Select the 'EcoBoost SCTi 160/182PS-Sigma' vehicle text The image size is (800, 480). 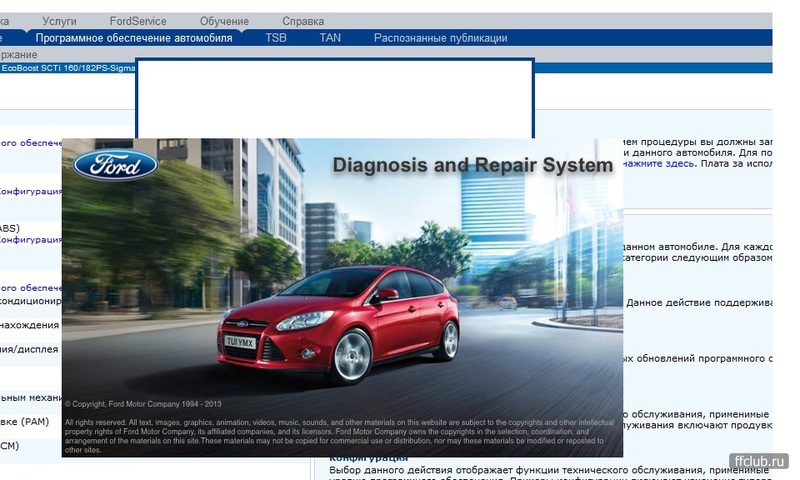(x=67, y=68)
